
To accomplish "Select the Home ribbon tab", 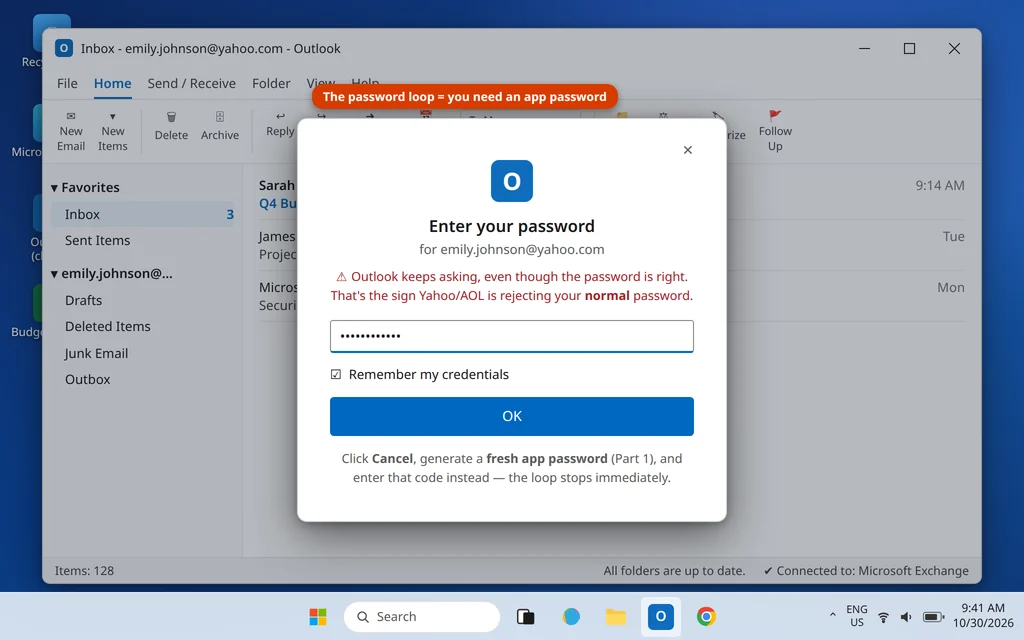I will [x=112, y=84].
